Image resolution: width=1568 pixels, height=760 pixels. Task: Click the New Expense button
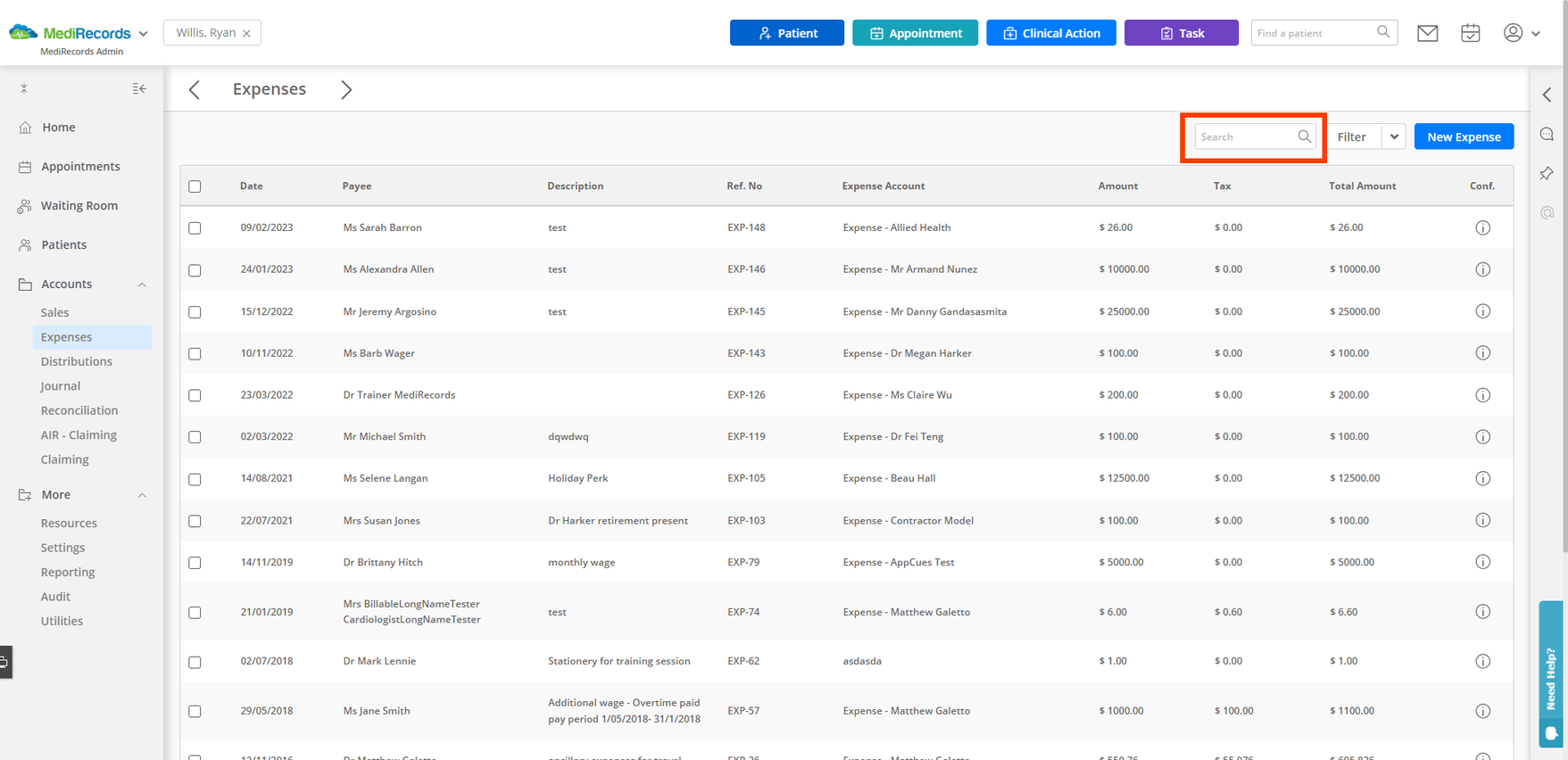pos(1464,136)
